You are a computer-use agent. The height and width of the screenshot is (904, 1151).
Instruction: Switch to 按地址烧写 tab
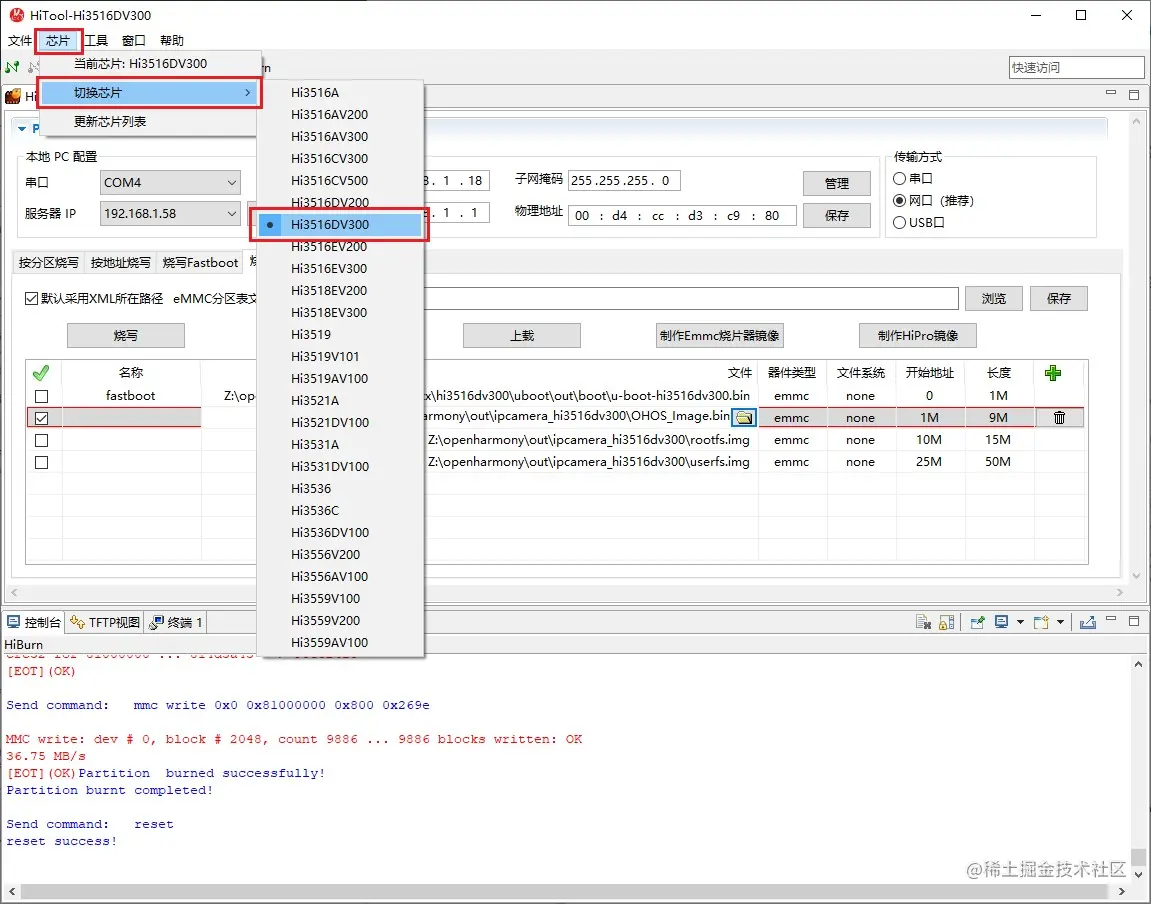120,262
